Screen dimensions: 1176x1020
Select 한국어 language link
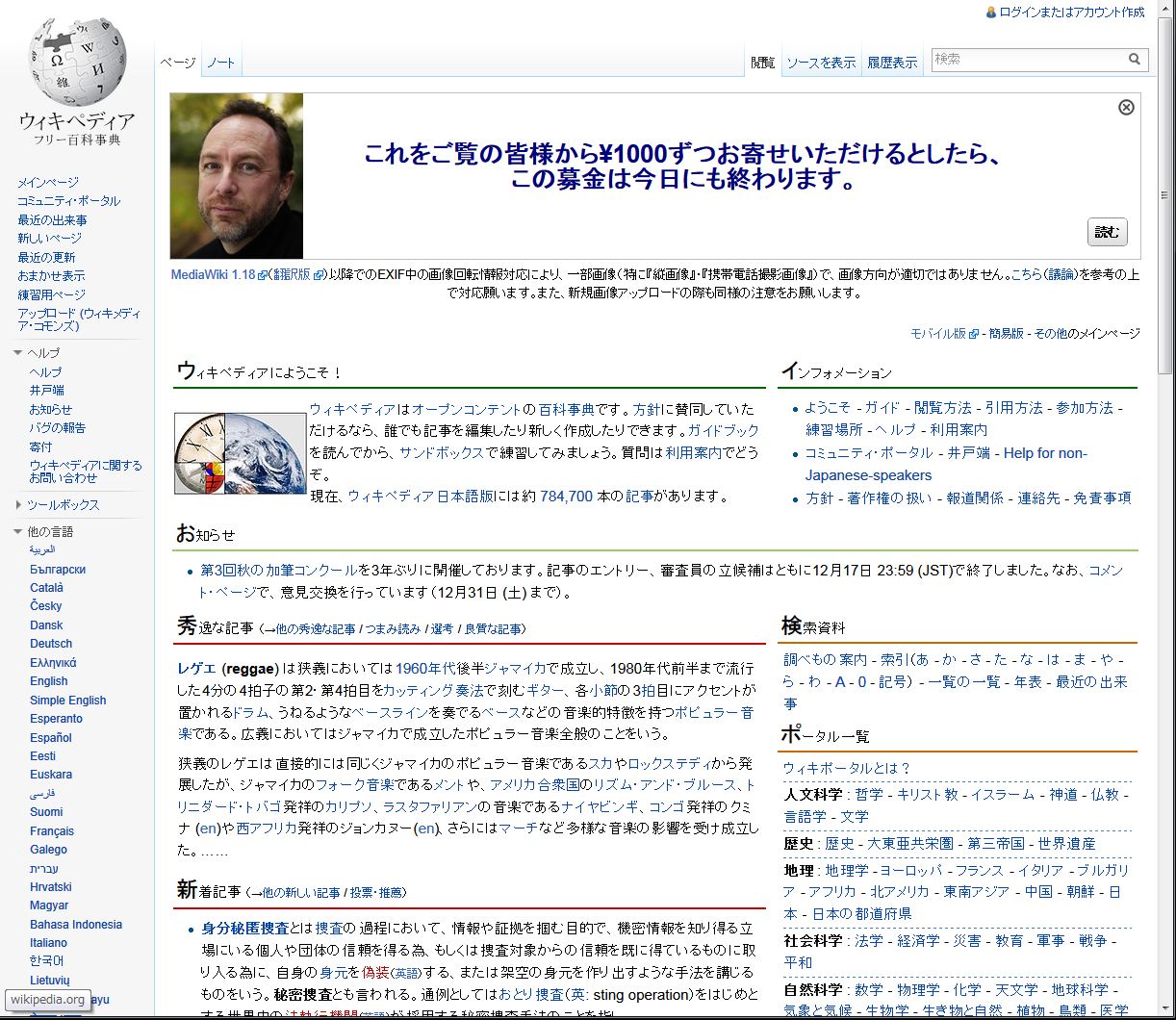47,961
